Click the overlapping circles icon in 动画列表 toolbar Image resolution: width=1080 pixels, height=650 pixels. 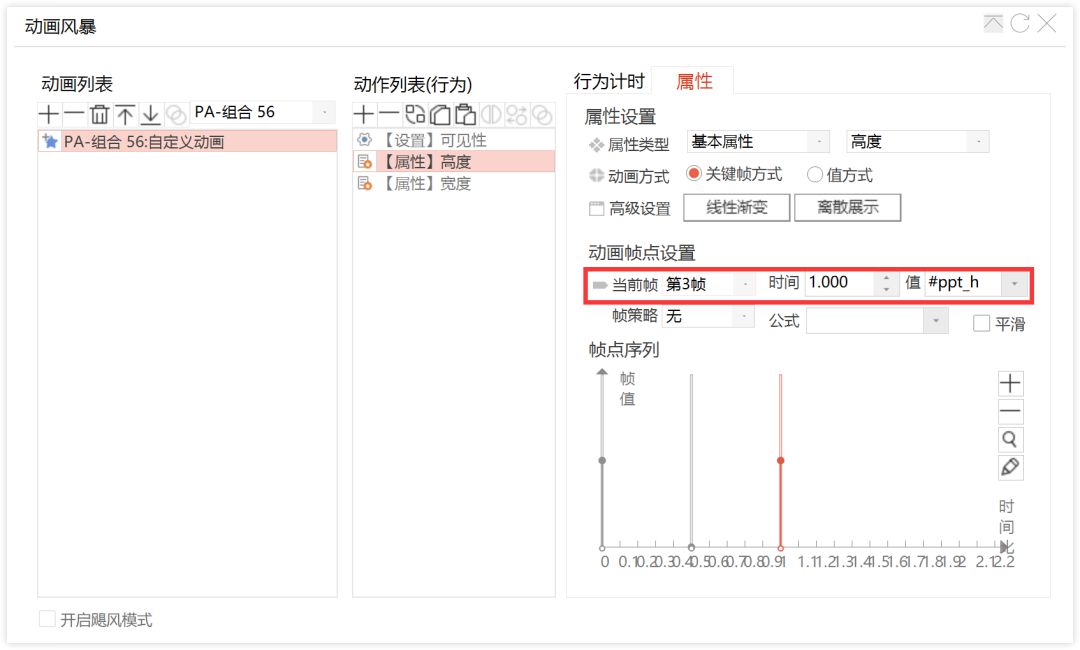click(x=176, y=114)
